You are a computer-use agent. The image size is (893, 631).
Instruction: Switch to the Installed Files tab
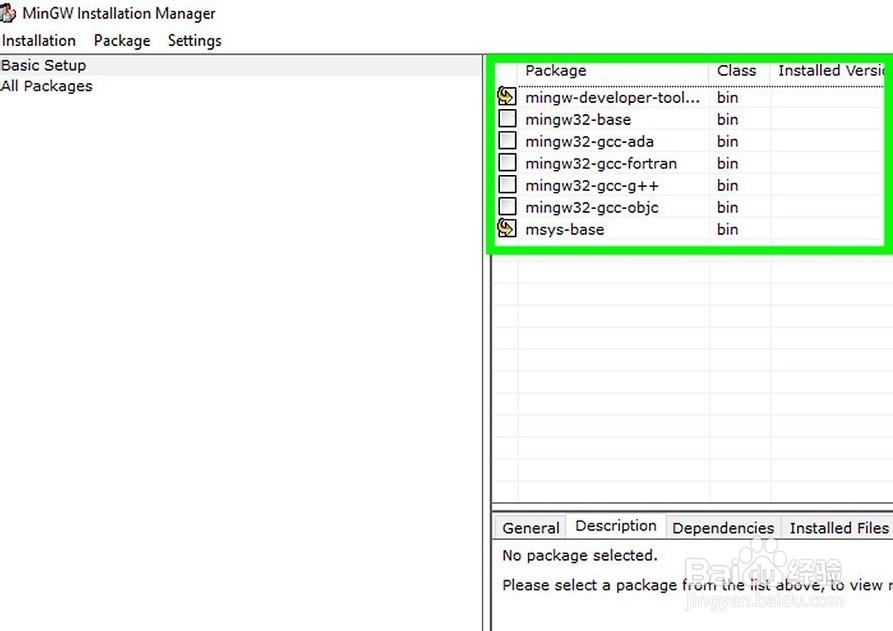coord(837,528)
